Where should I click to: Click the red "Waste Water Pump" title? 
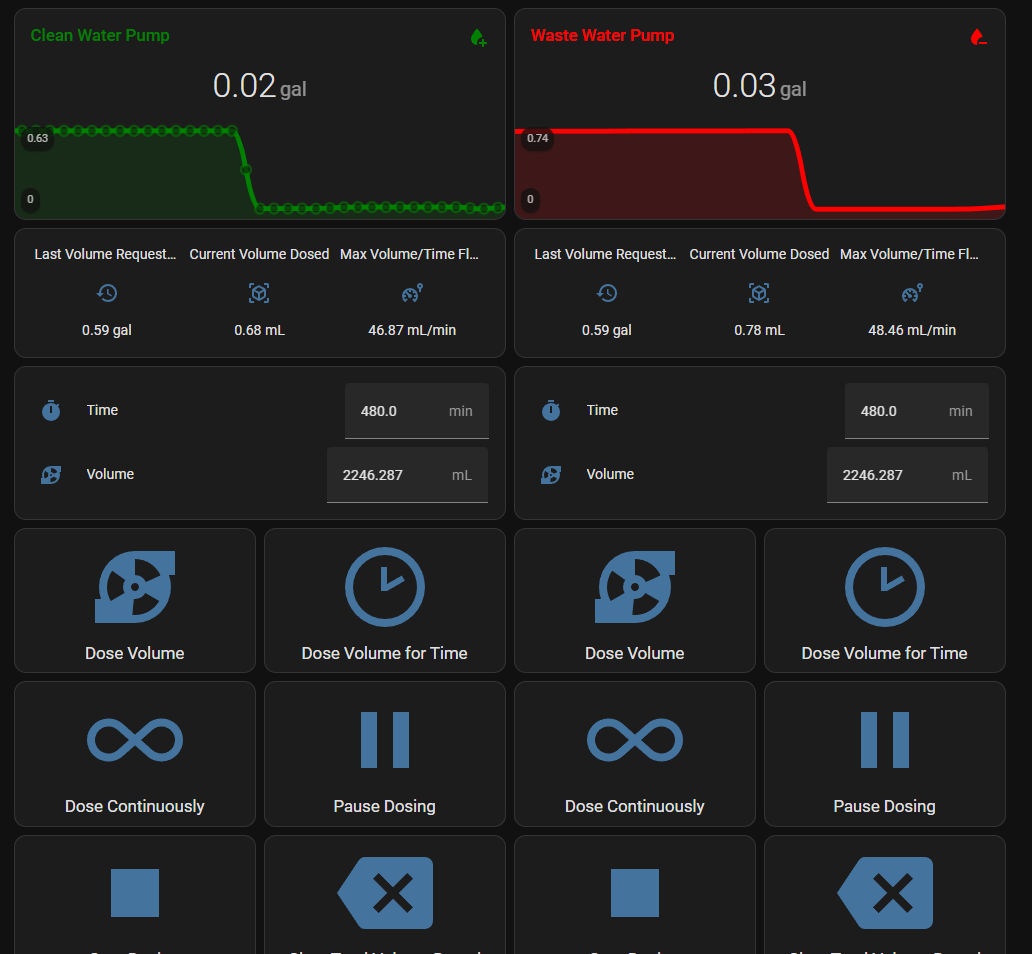point(602,36)
